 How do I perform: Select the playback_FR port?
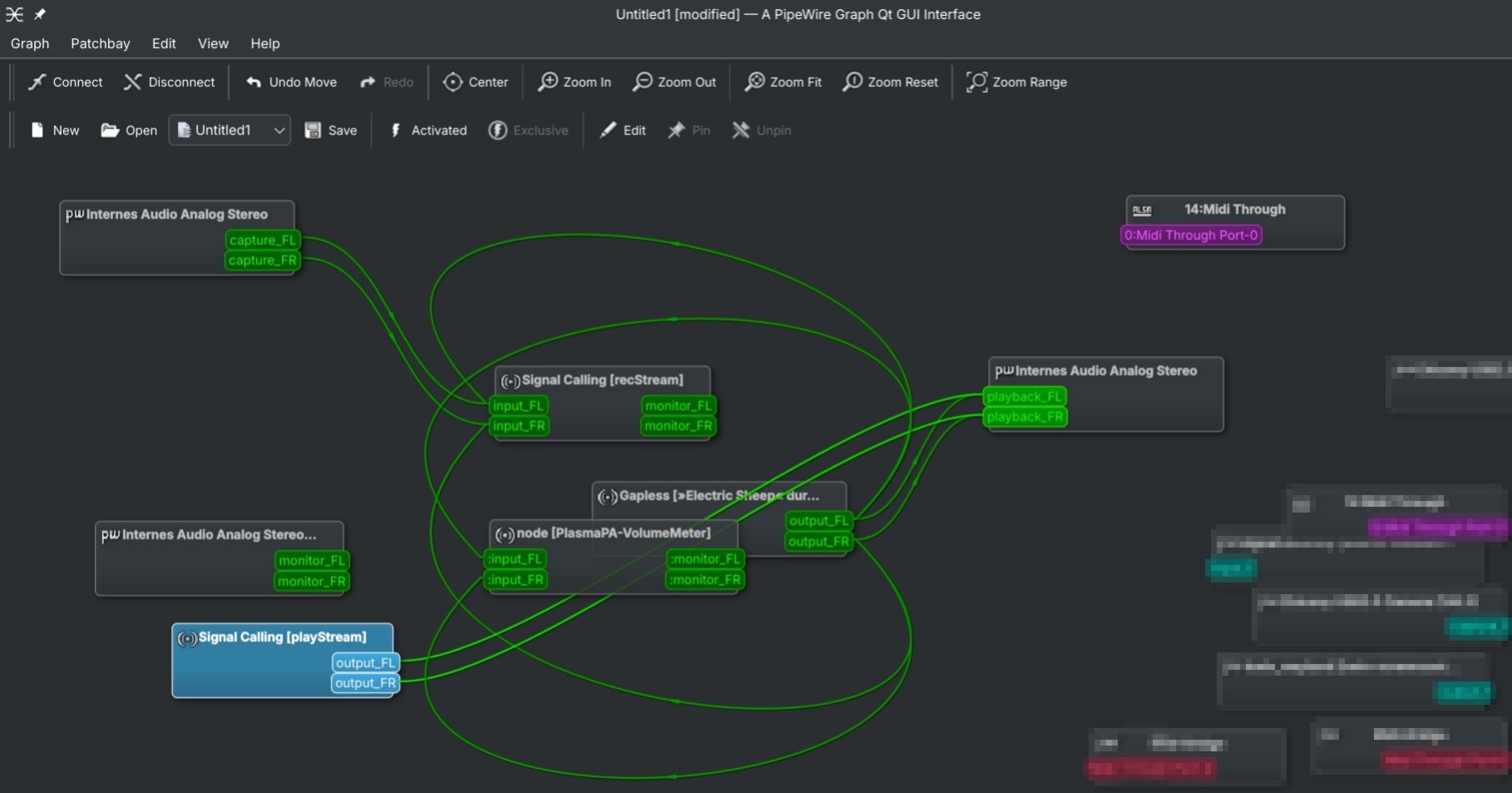click(1025, 417)
